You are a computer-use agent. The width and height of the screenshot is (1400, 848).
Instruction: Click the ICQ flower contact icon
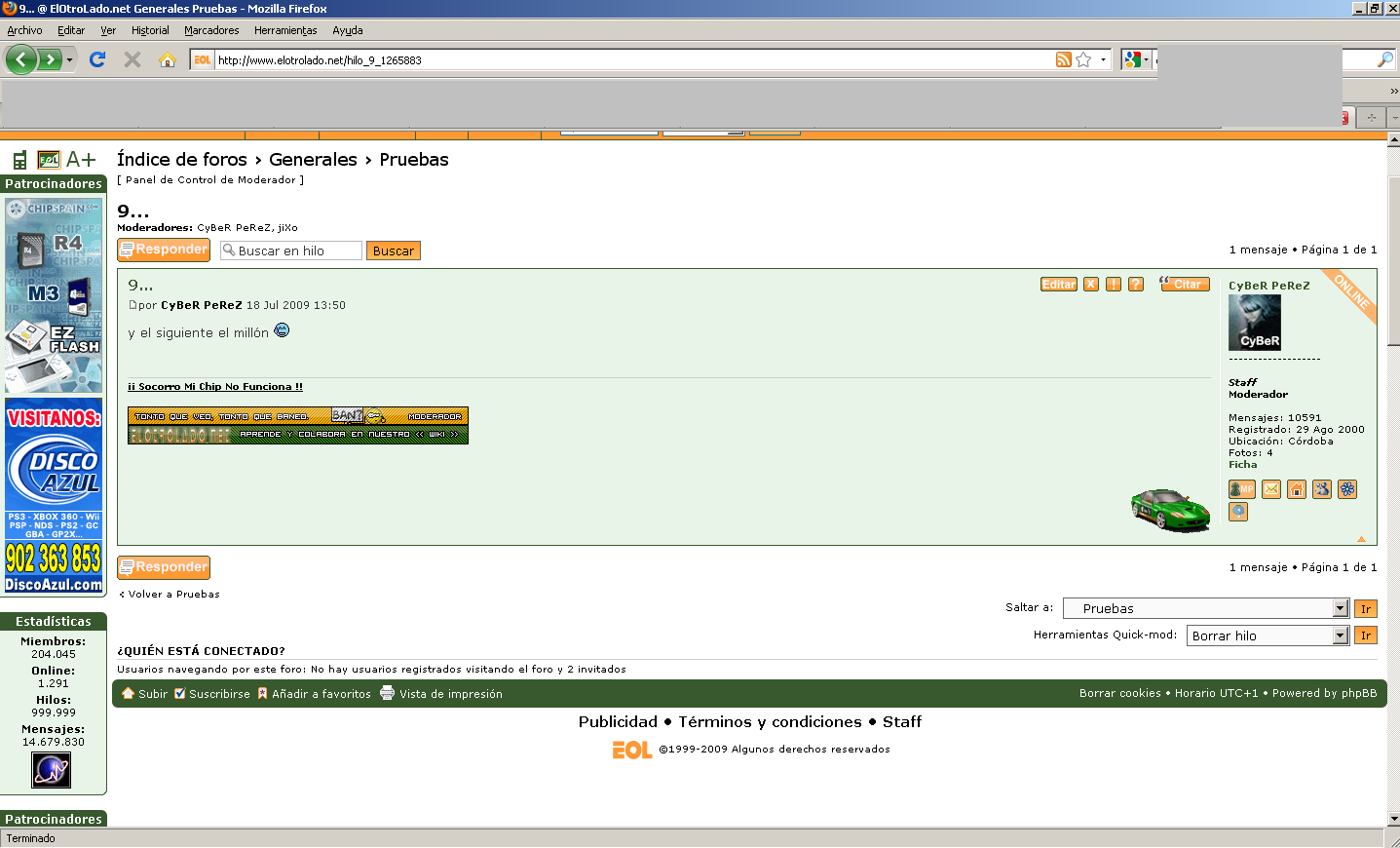[1347, 489]
